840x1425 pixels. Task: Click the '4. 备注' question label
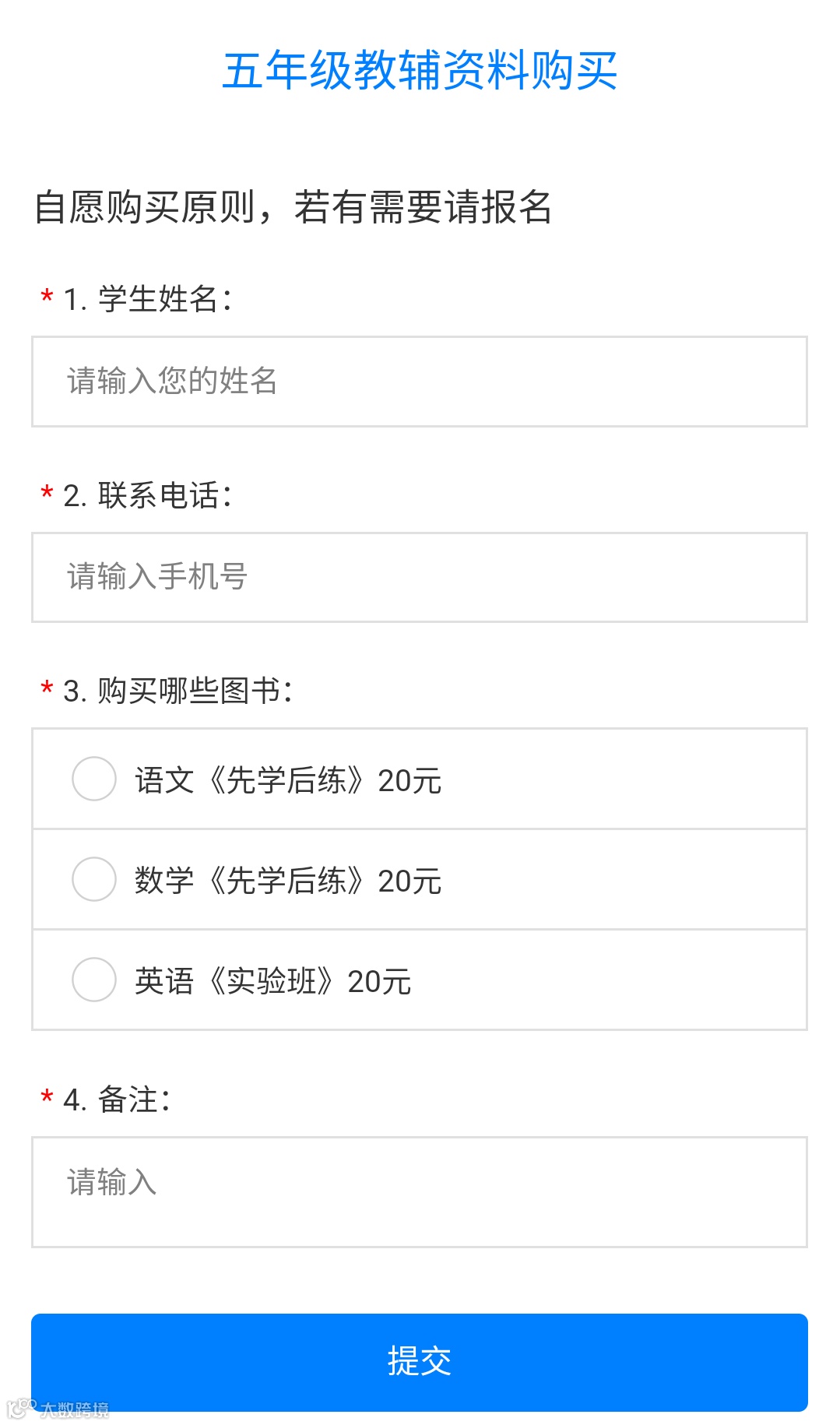[x=117, y=1100]
